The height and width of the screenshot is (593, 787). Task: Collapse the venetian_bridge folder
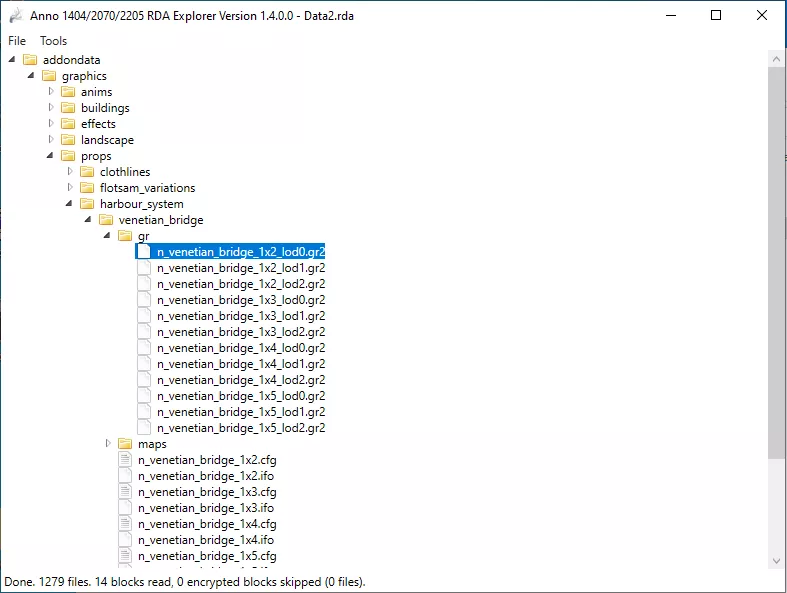click(x=88, y=219)
